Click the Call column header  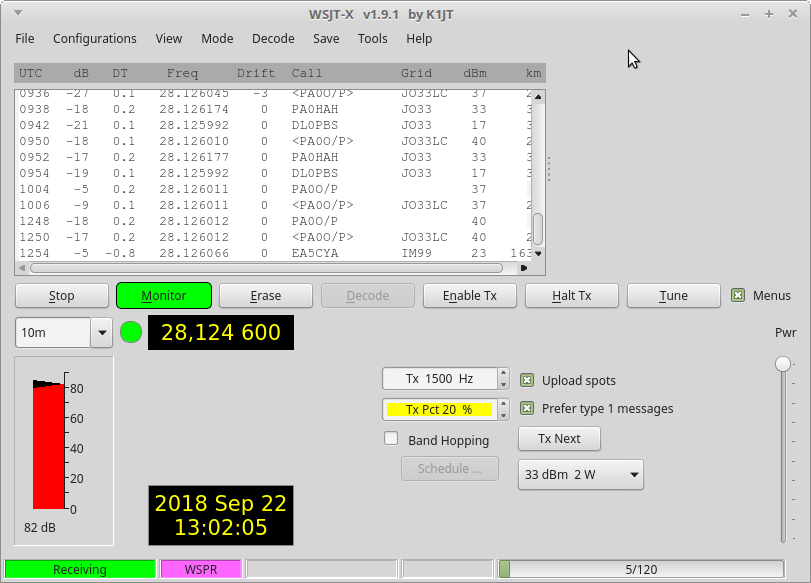[306, 73]
